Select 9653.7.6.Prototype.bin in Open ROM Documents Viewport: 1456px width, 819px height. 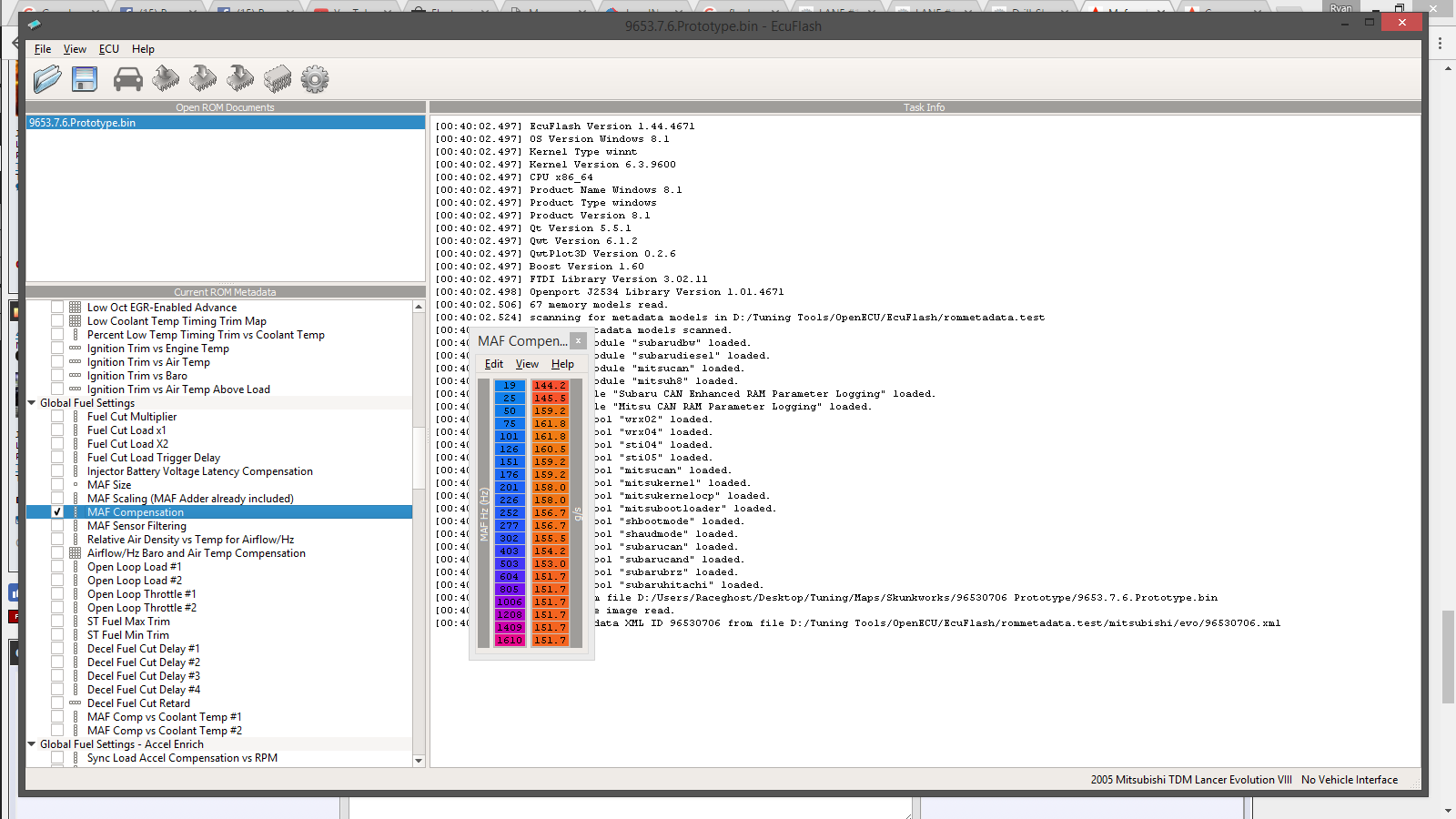(82, 123)
